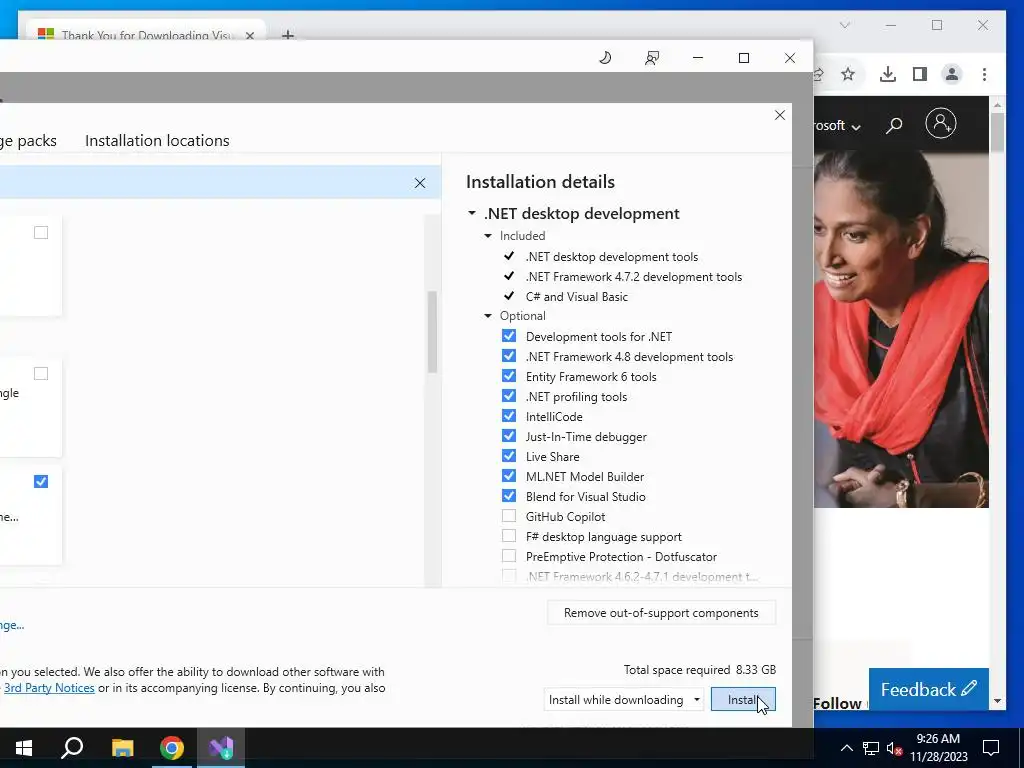Open Chrome tab search chevron
The width and height of the screenshot is (1024, 768).
[x=845, y=25]
